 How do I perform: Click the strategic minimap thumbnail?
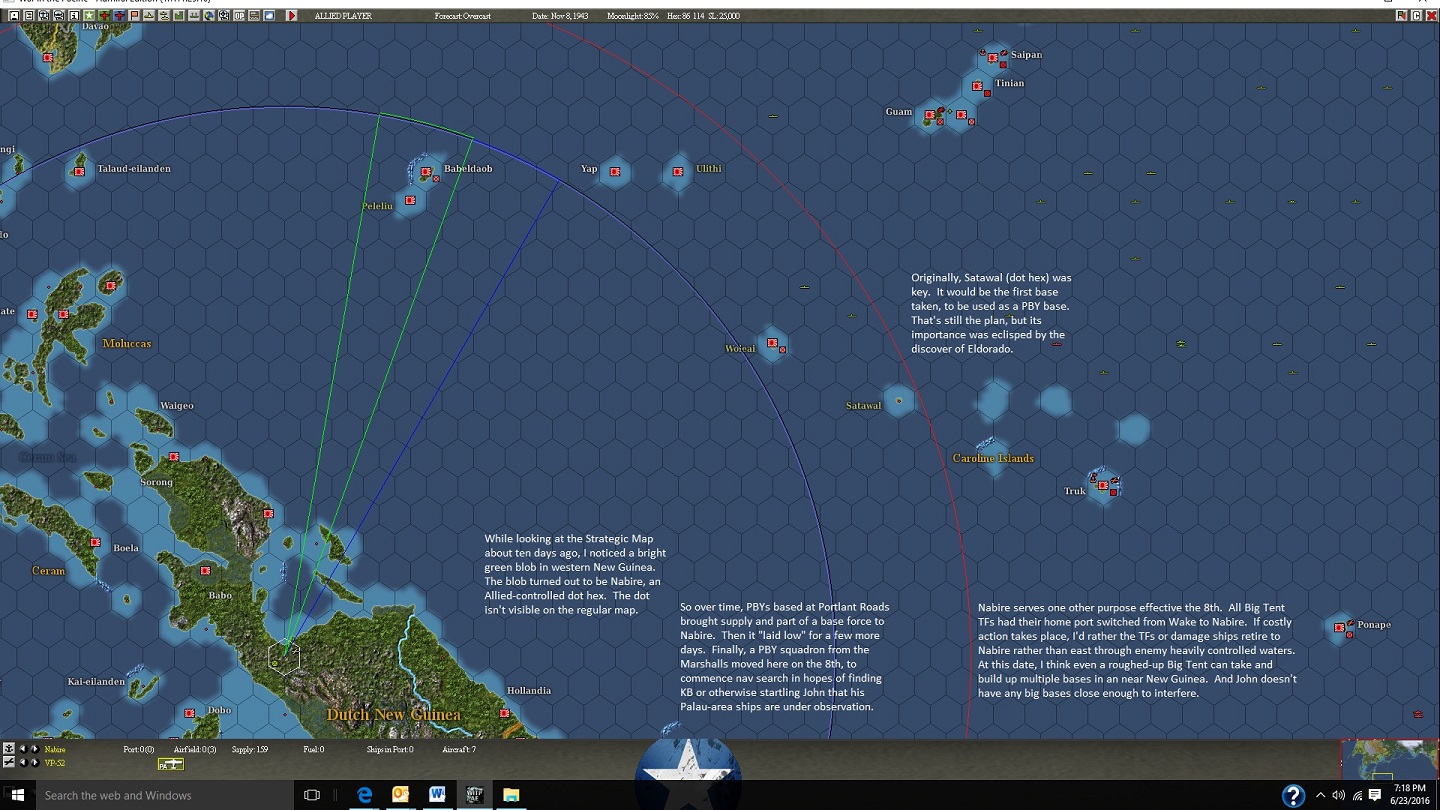coord(1390,760)
